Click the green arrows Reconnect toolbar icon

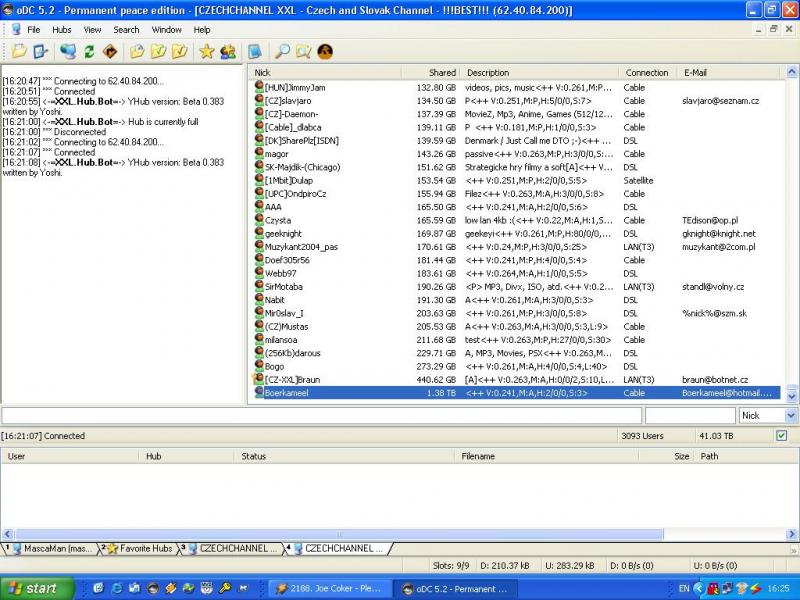click(x=89, y=51)
